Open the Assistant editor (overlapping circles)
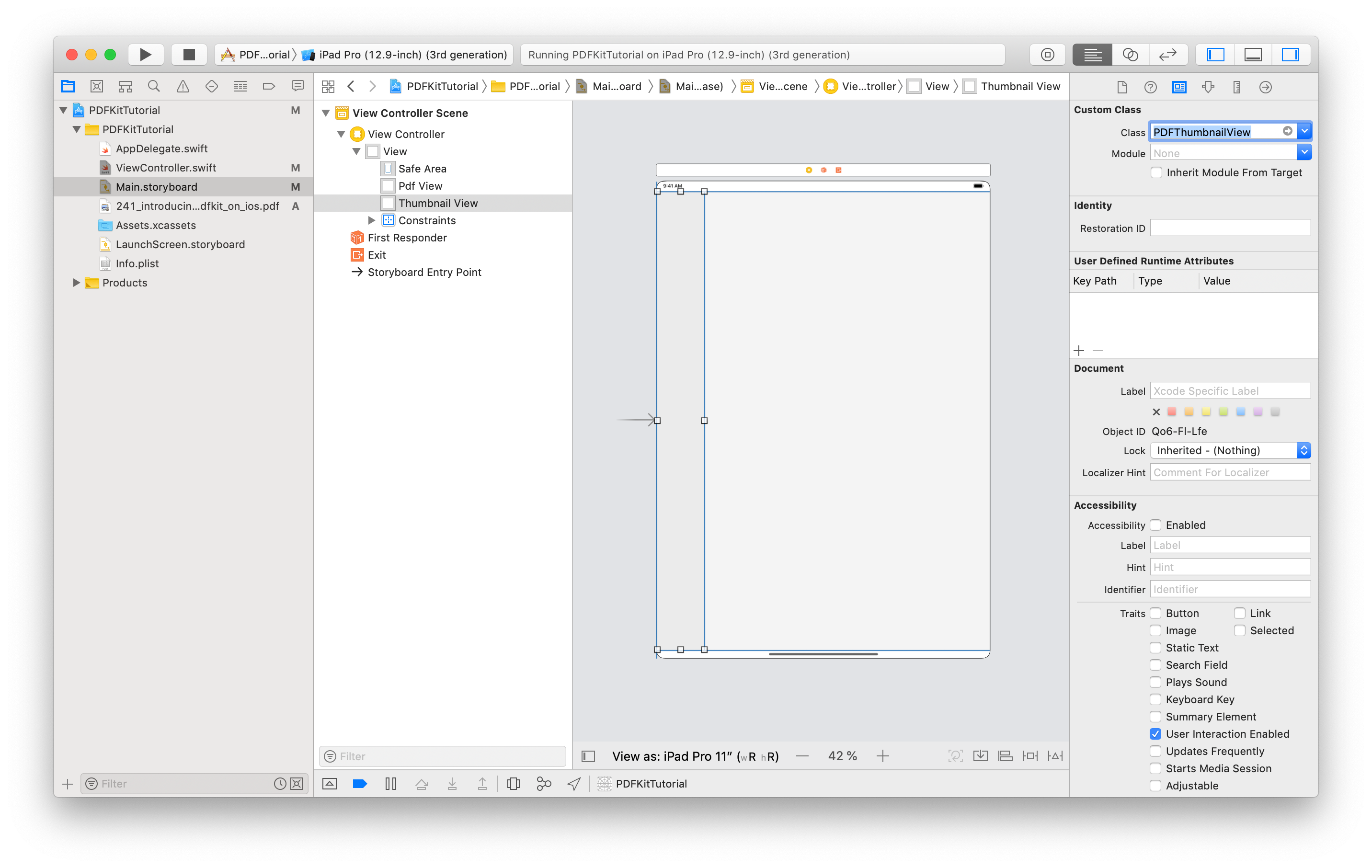This screenshot has width=1372, height=868. [x=1131, y=55]
